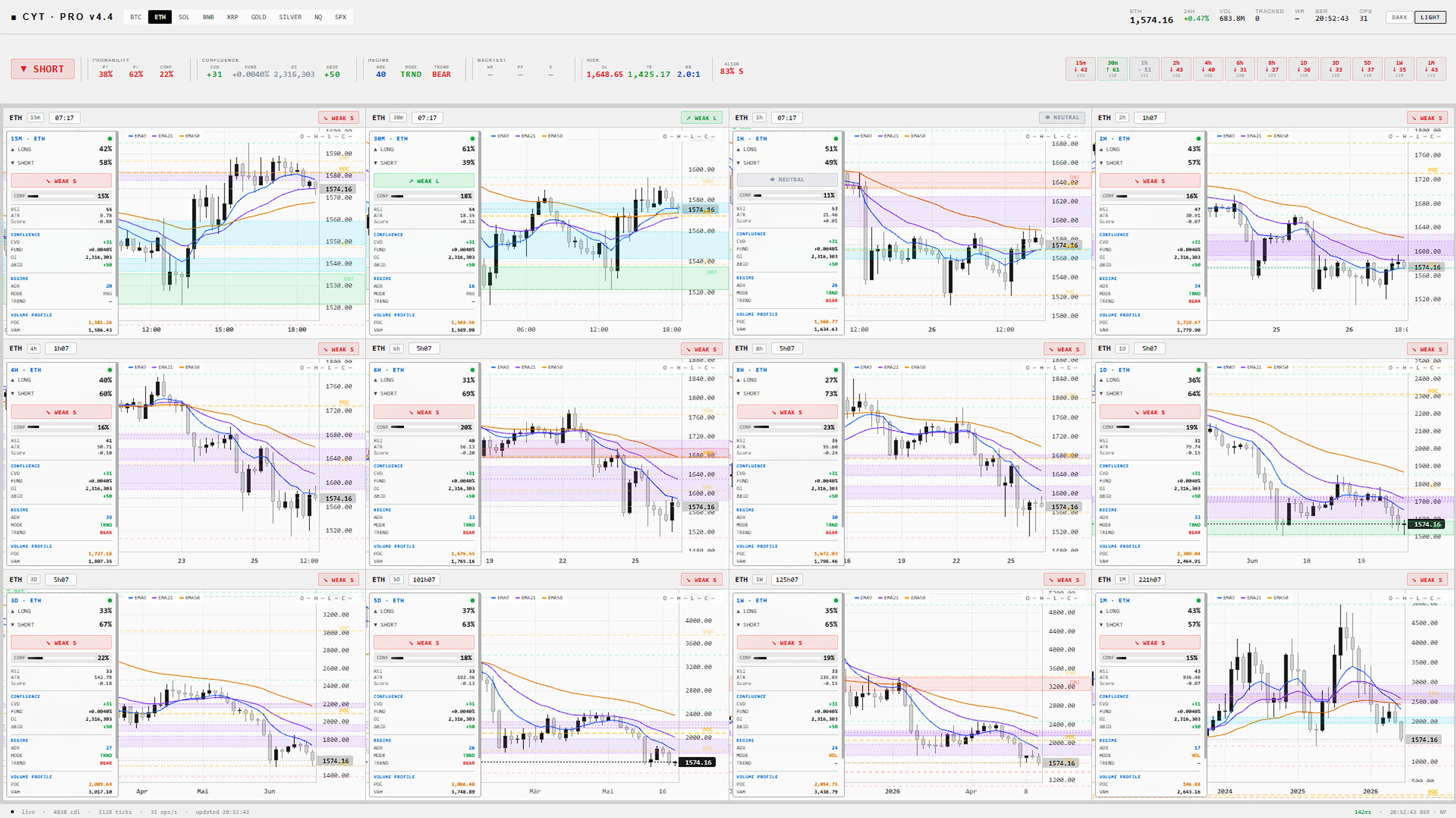Switch to the BTC symbol tab
Viewport: 1456px width, 818px height.
click(x=136, y=17)
